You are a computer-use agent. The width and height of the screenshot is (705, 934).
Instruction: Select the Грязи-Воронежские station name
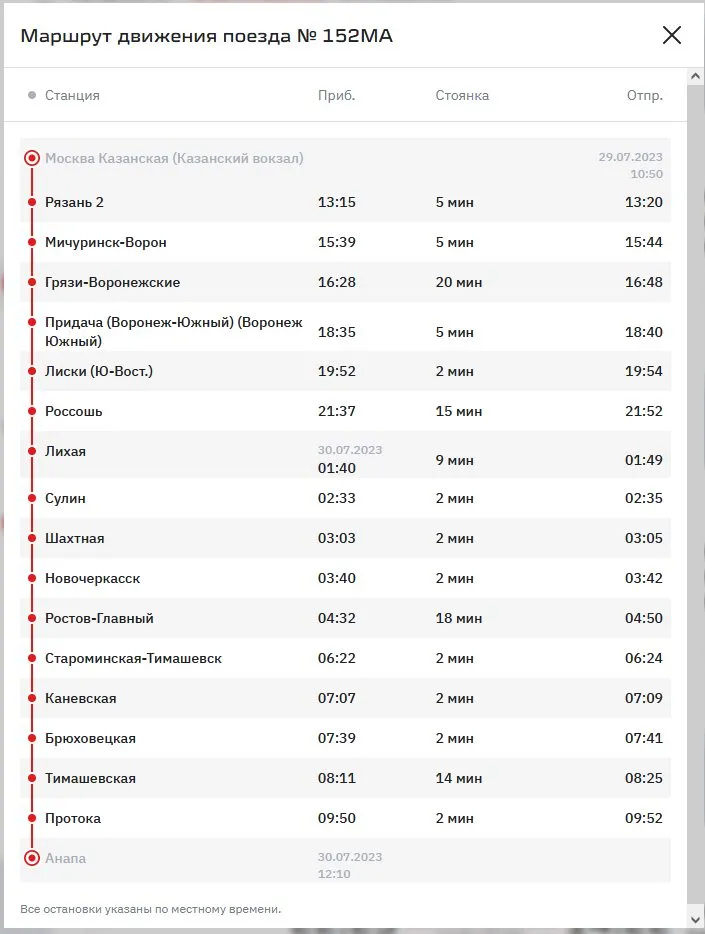(112, 282)
